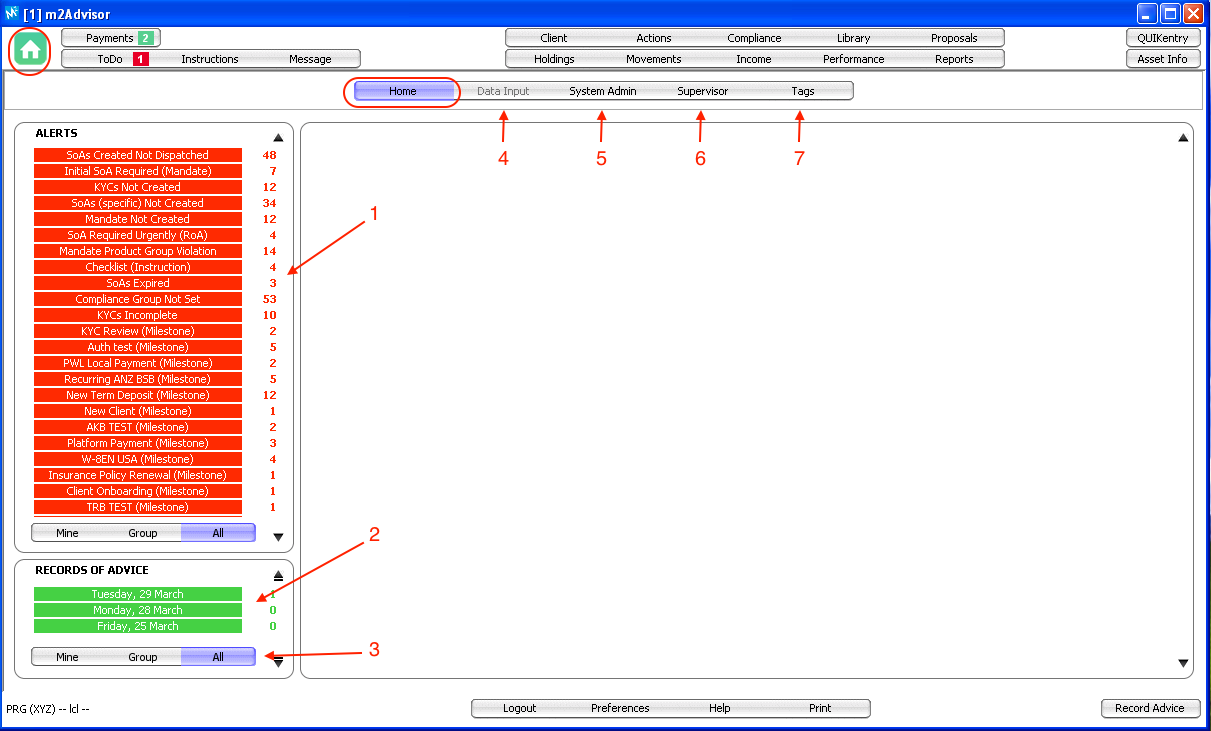Select Group filter in Alerts panel
The width and height of the screenshot is (1211, 731).
click(143, 533)
